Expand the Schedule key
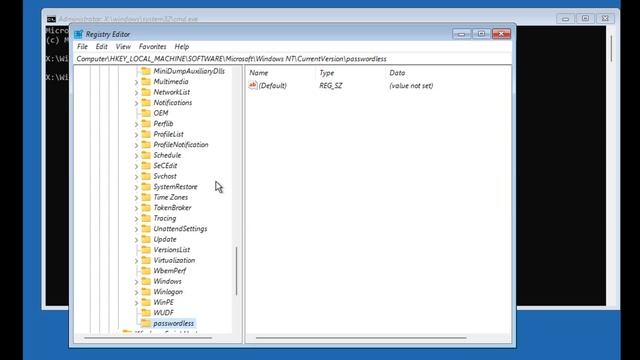 (x=136, y=156)
